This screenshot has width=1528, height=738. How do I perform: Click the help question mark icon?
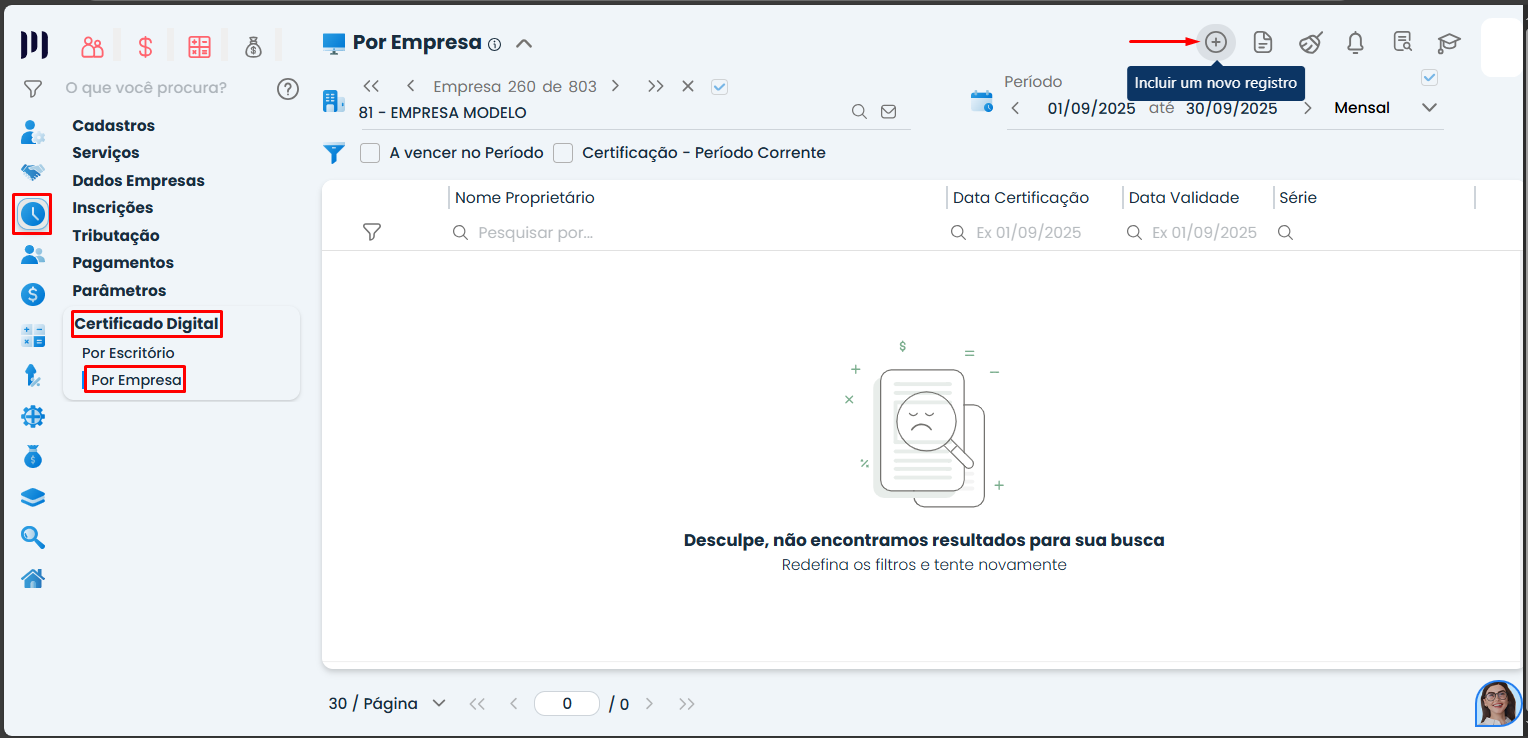[x=288, y=89]
